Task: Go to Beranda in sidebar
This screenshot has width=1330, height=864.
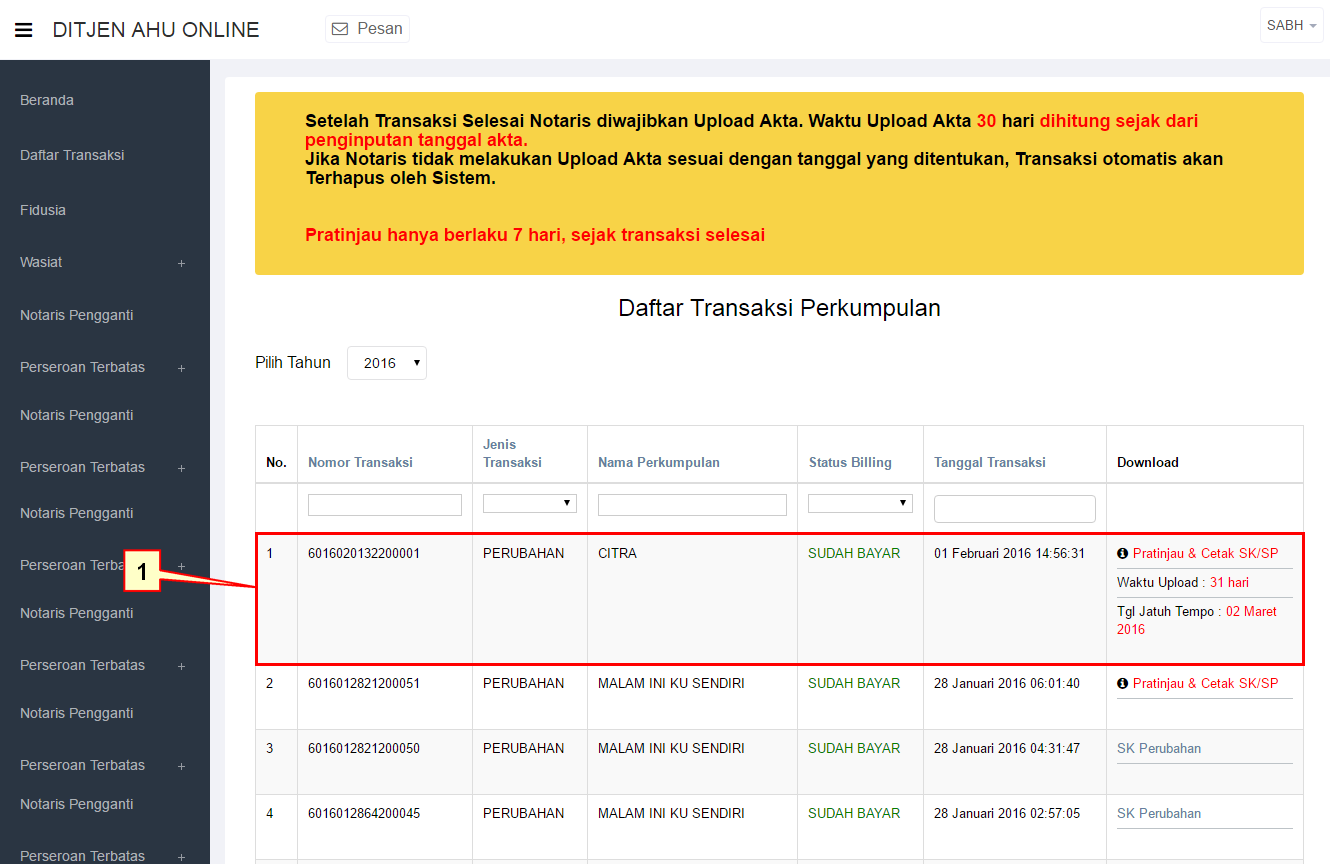Action: pos(47,100)
